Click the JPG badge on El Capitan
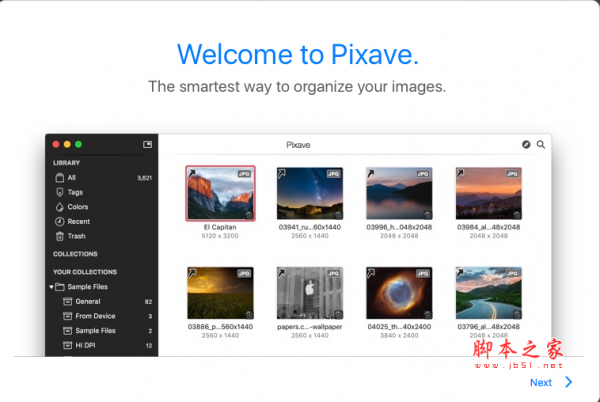Screen dimensions: 600x402 (x=244, y=174)
